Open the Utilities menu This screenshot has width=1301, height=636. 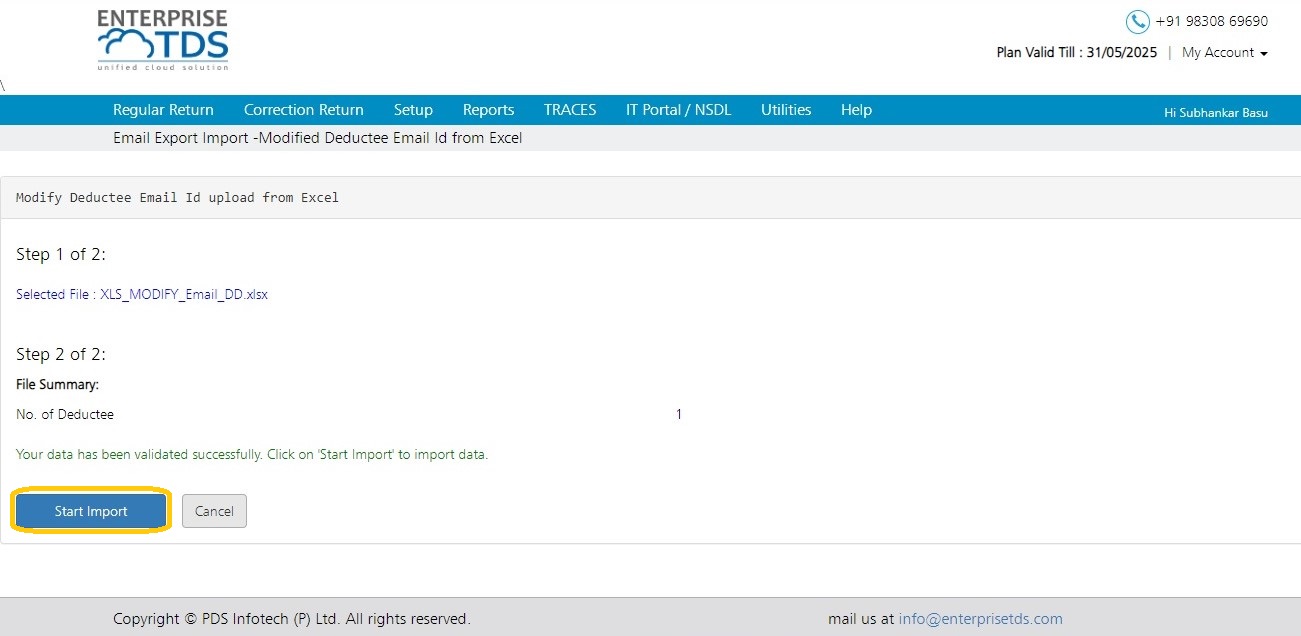coord(786,110)
